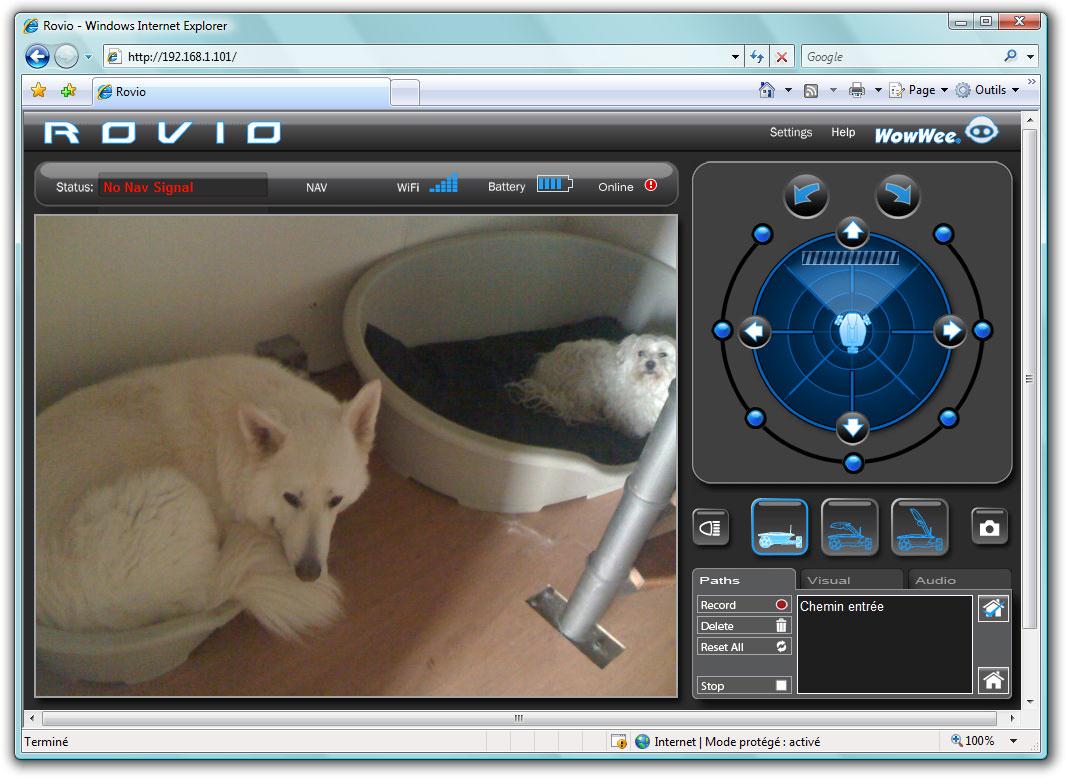The height and width of the screenshot is (778, 1066).
Task: Open Rovio Settings
Action: tap(791, 132)
